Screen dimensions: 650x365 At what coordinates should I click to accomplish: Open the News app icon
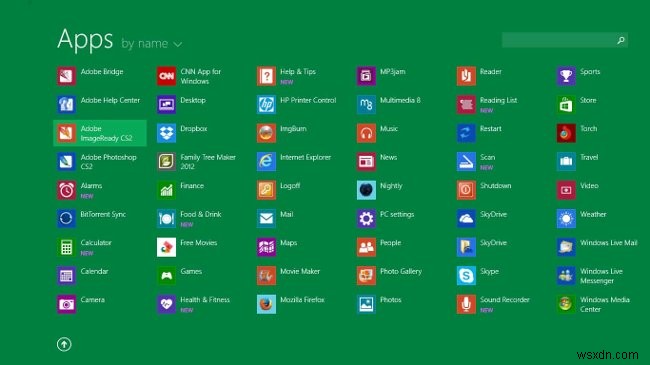[366, 162]
